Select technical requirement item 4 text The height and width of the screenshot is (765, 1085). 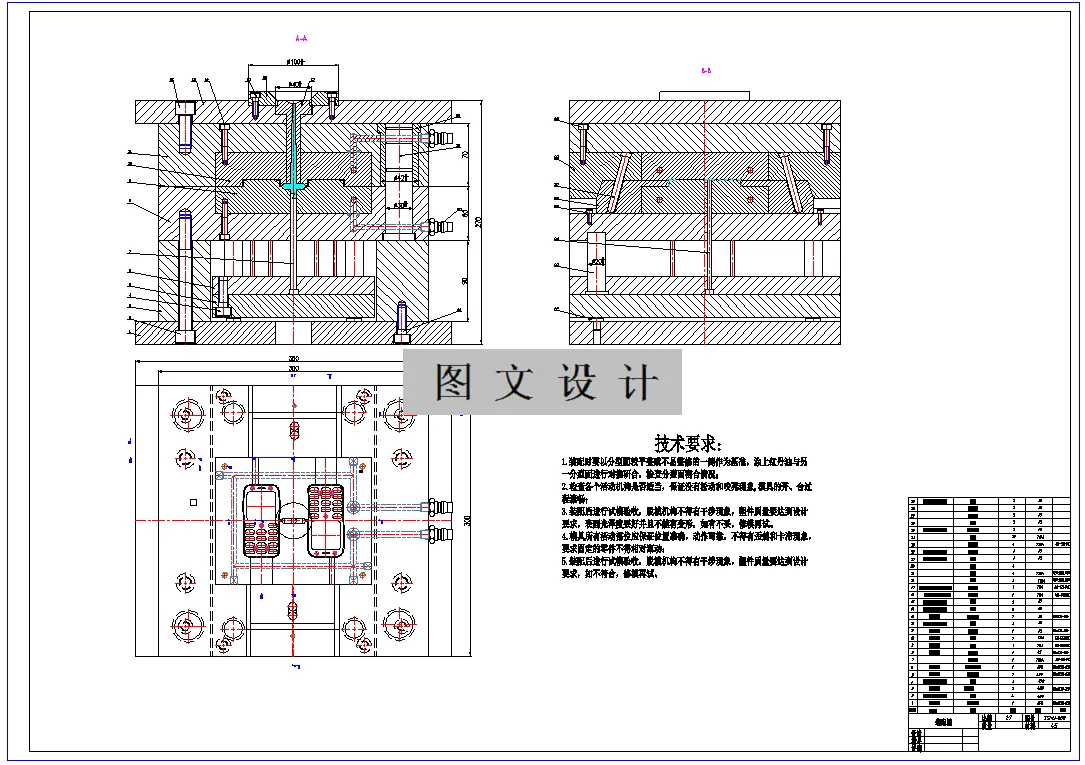coord(686,542)
